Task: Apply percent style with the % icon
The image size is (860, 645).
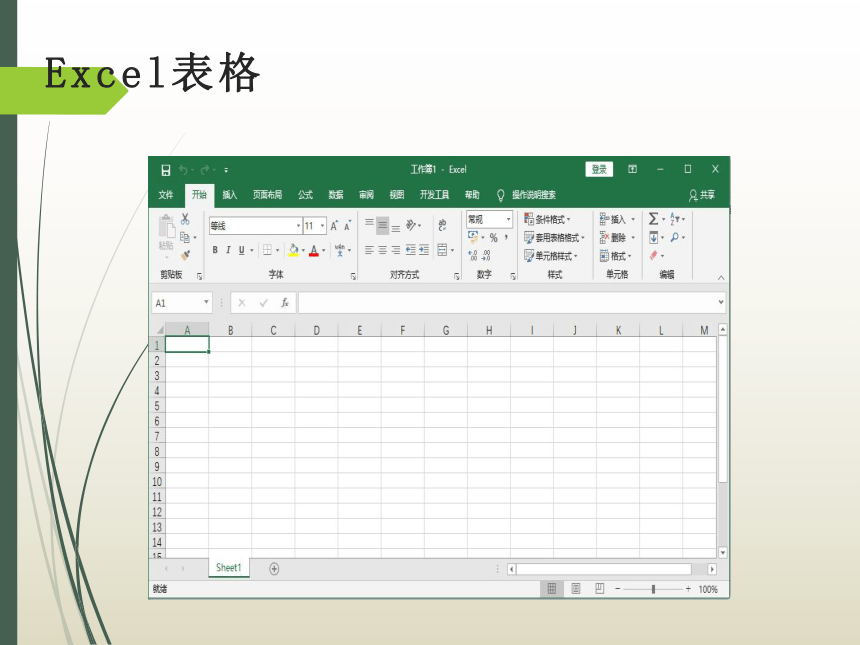Action: click(494, 237)
